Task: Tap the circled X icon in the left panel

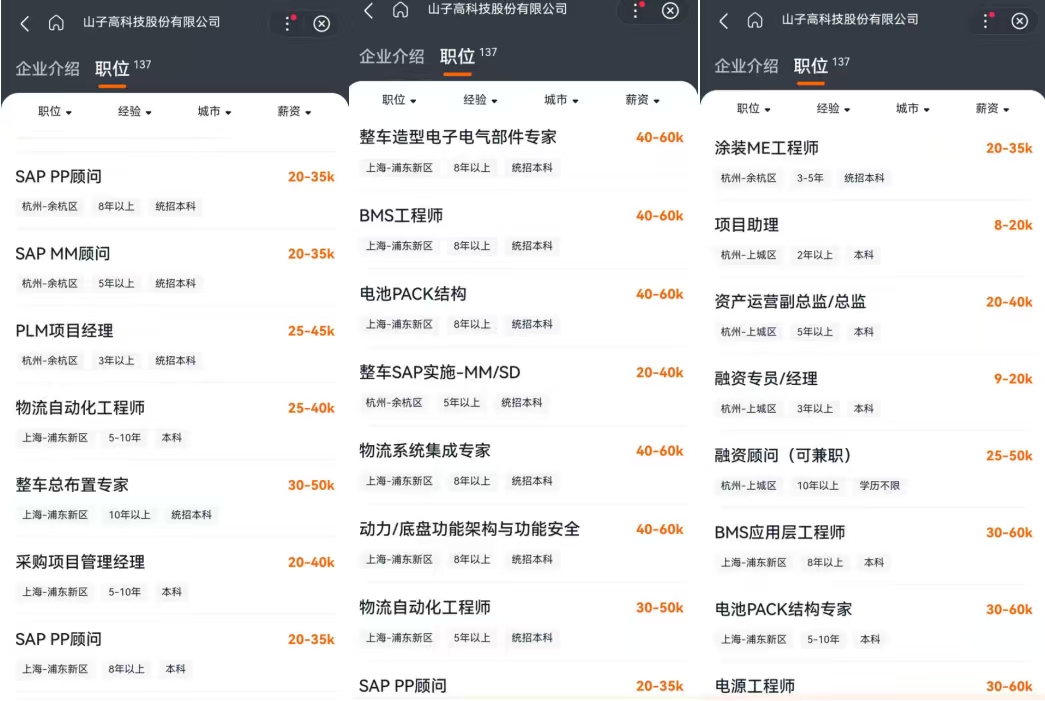Action: 321,24
